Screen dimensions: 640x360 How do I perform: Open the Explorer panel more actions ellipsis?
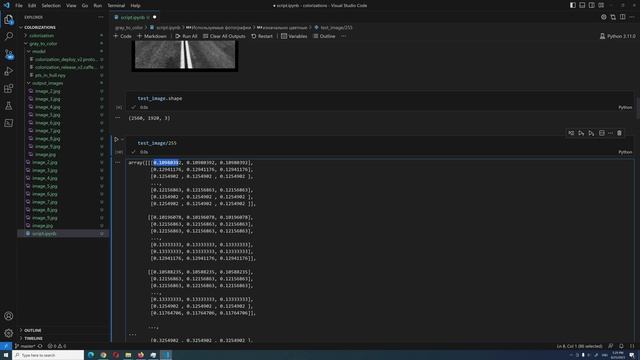tap(101, 17)
